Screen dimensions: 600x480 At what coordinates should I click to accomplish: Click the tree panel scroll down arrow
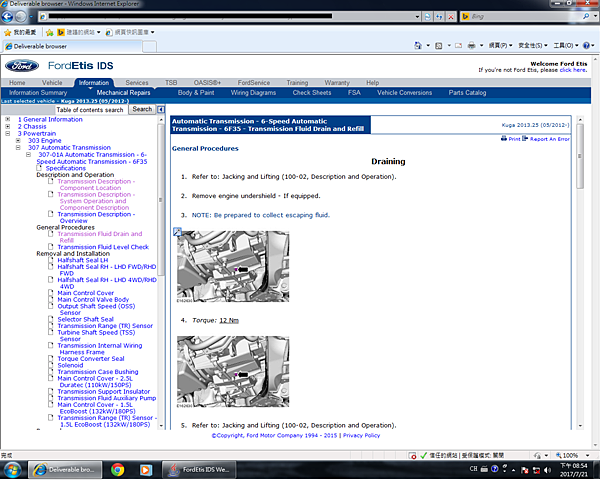(x=161, y=426)
